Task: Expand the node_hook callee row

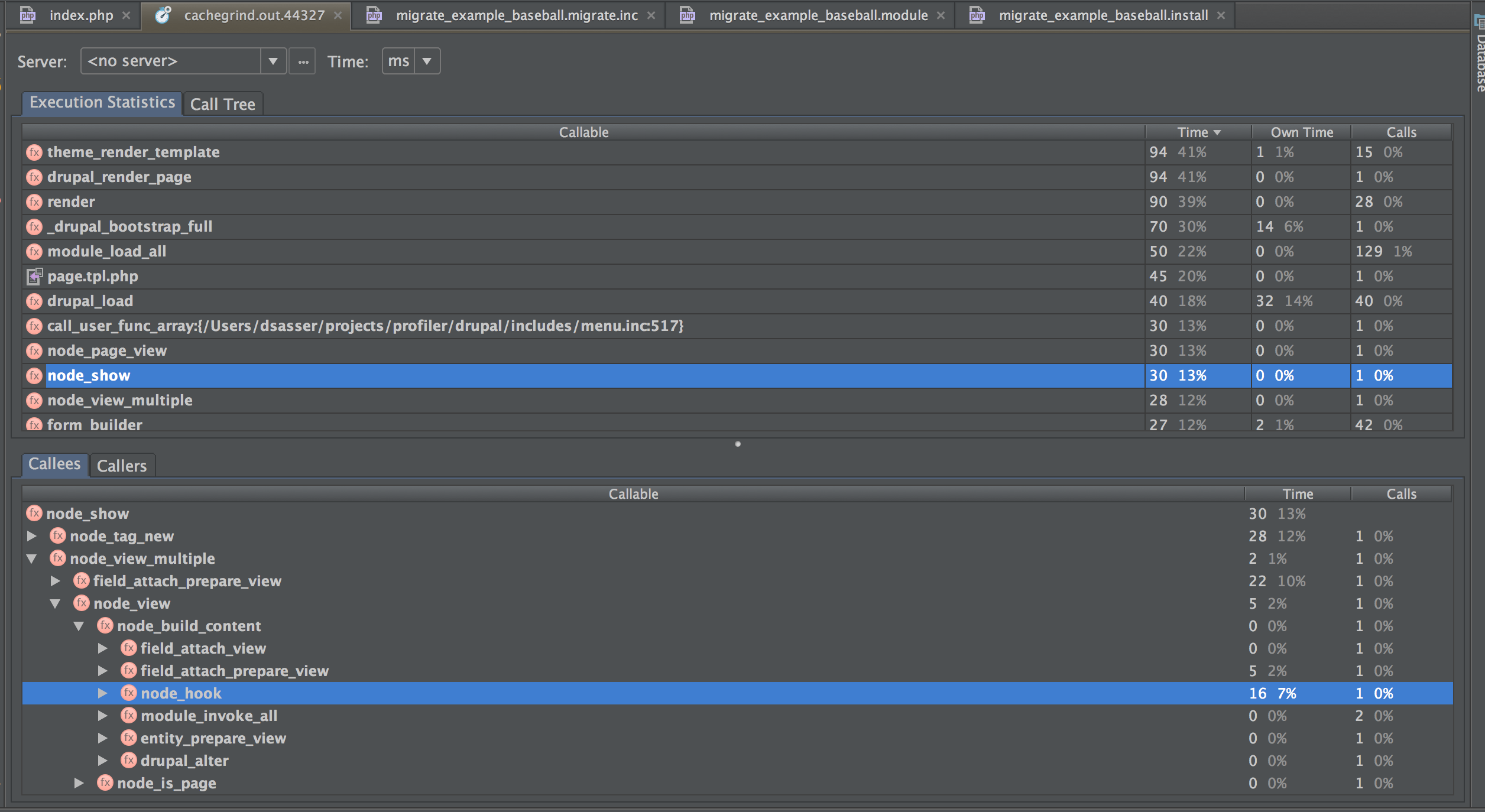Action: click(x=103, y=693)
